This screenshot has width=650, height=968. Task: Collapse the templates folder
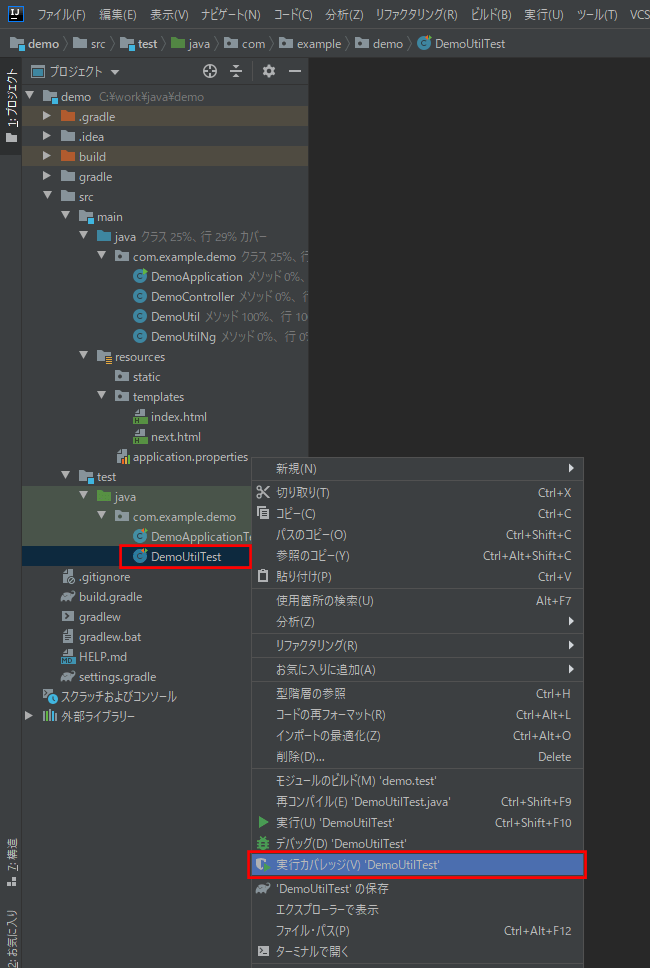click(x=101, y=397)
